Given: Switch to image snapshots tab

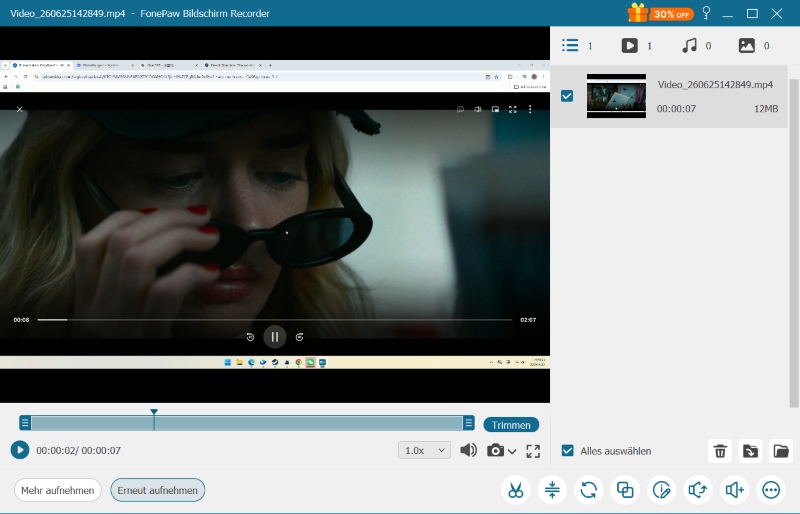Looking at the screenshot, I should [754, 46].
